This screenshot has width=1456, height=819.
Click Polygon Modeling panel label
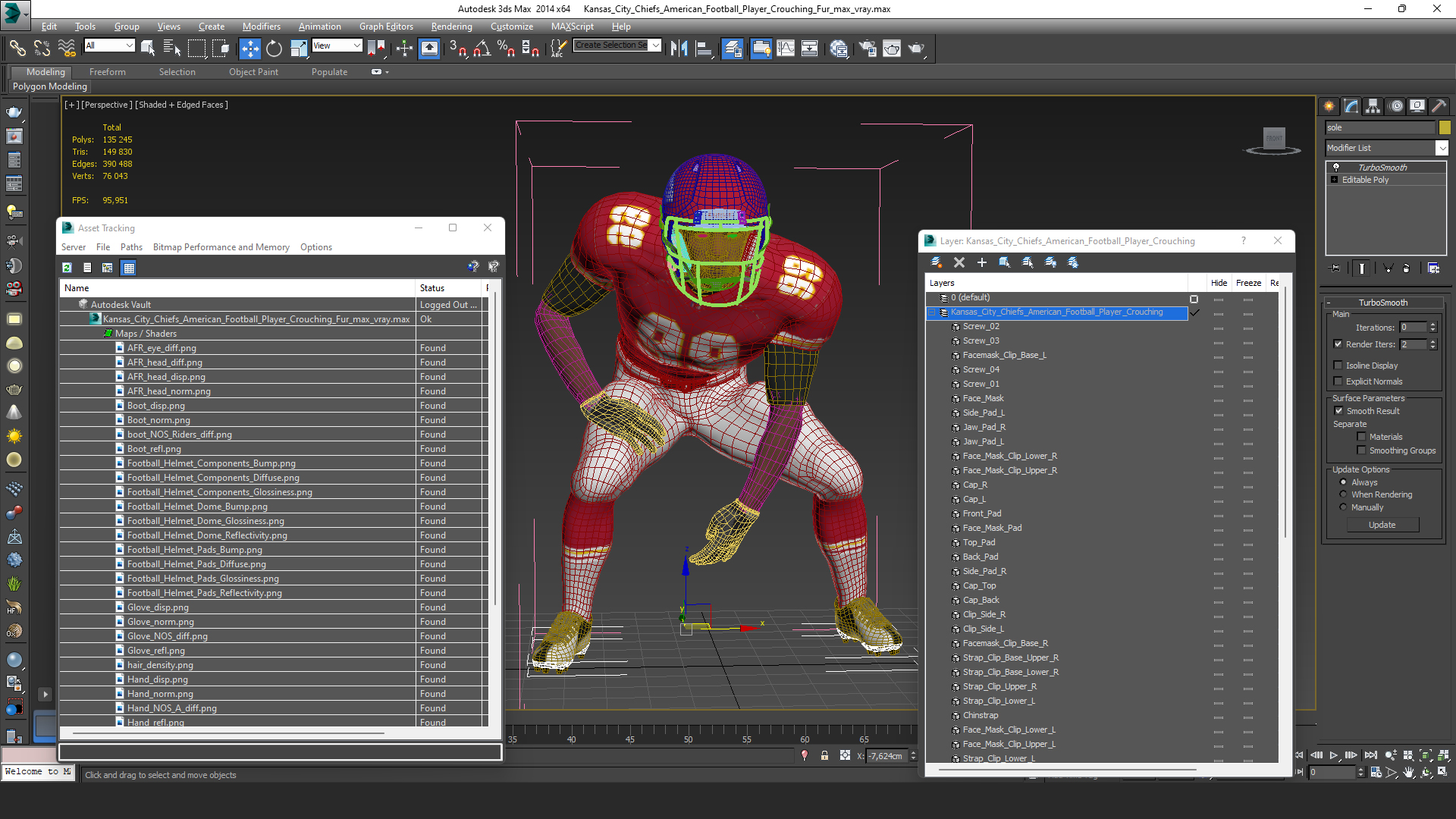tap(50, 86)
